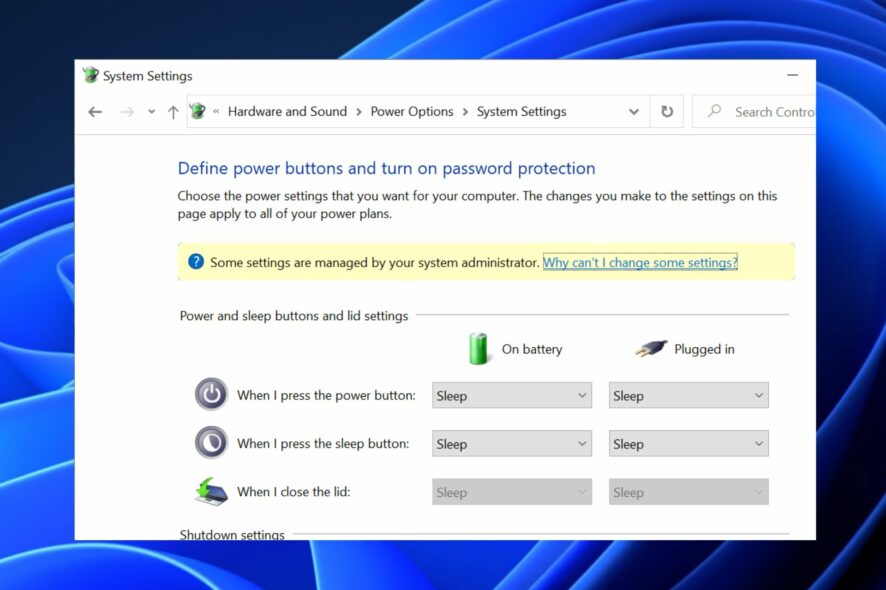The image size is (886, 590).
Task: Click the power plug icon
Action: (x=651, y=349)
